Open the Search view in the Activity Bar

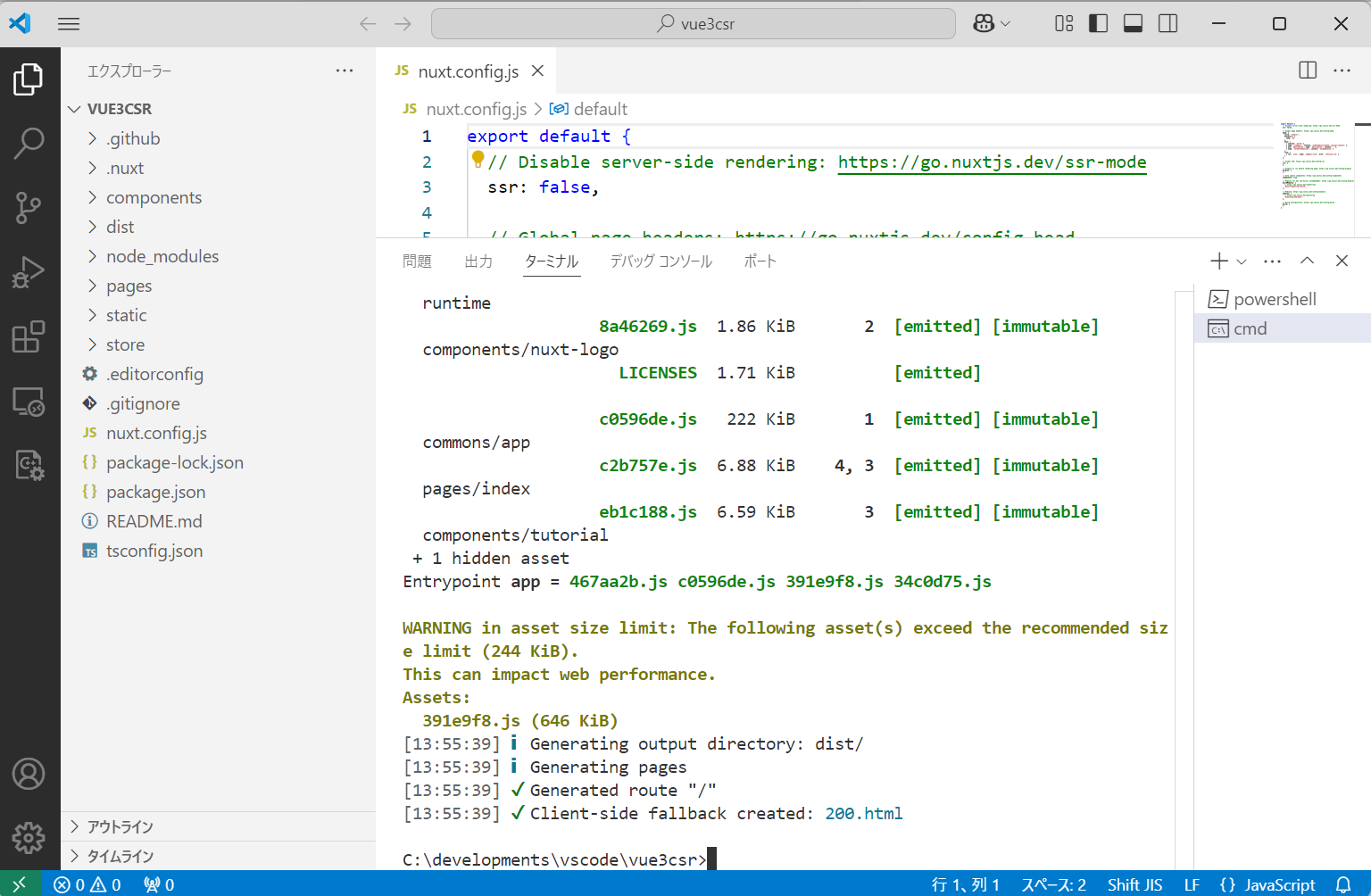30,143
